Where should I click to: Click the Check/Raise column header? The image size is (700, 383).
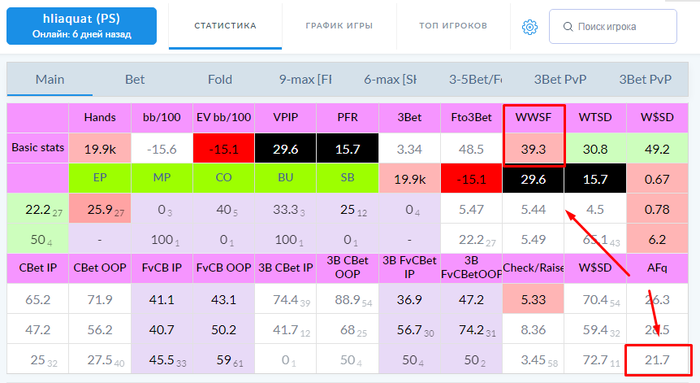coord(533,268)
